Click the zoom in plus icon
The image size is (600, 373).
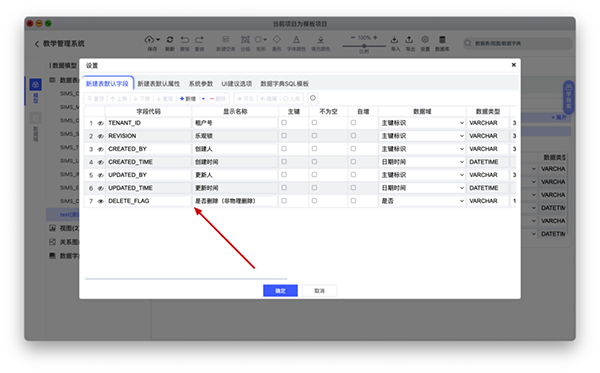coord(375,37)
